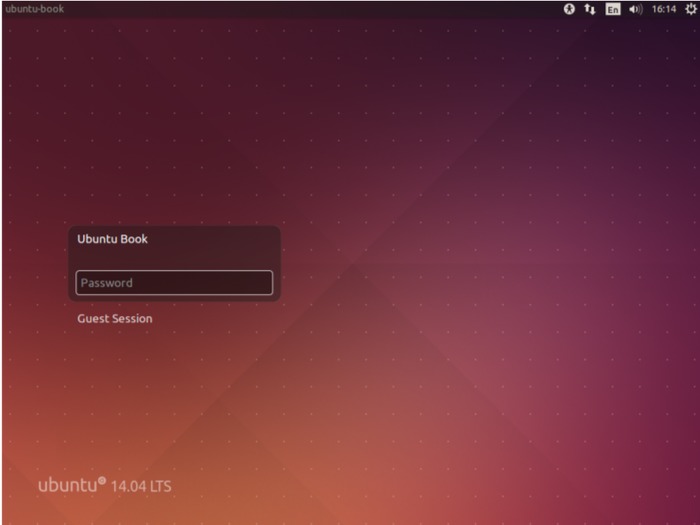The width and height of the screenshot is (700, 525).
Task: Click the En keyboard layout indicator
Action: tap(613, 9)
